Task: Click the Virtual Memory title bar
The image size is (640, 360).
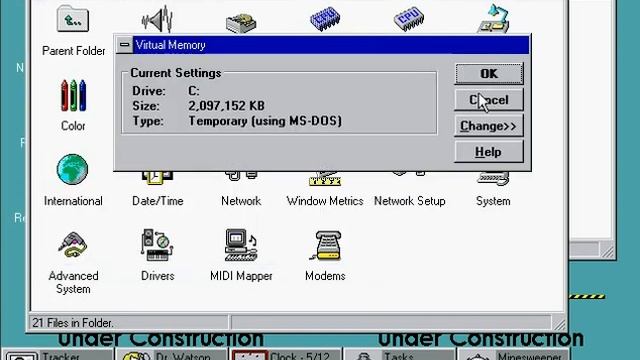Action: click(x=331, y=45)
